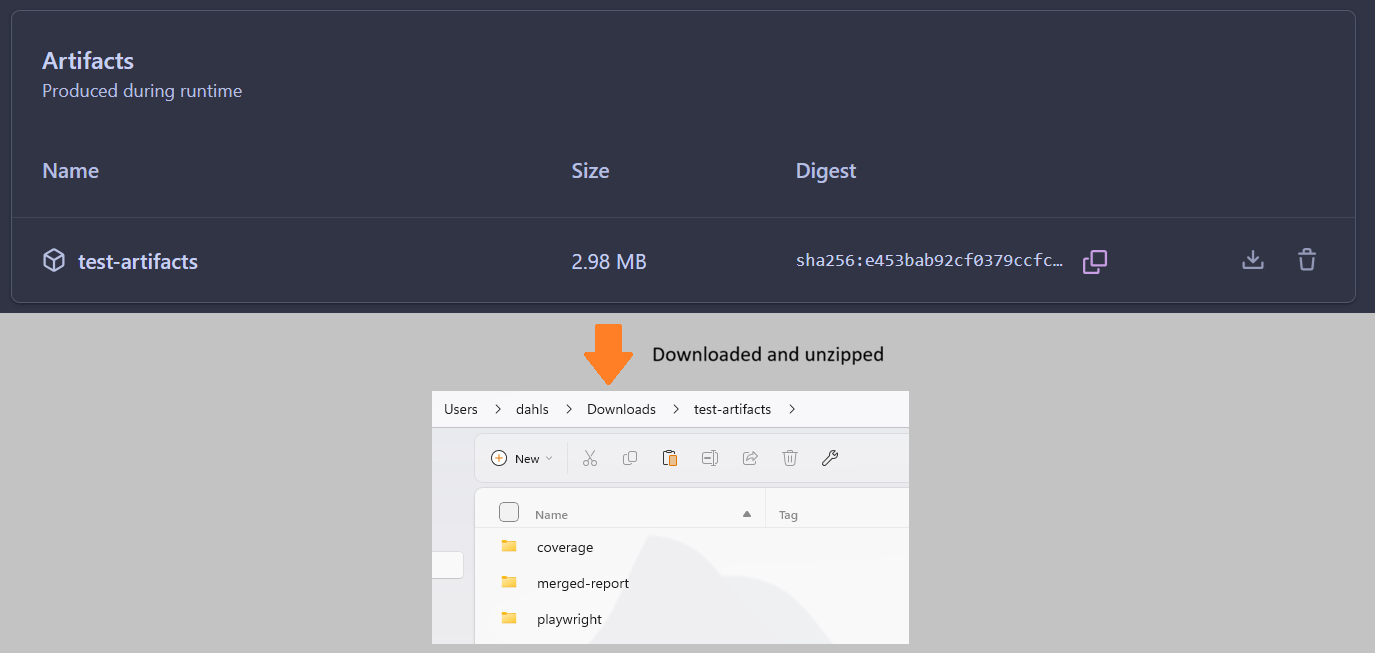Copy the sha256 digest to clipboard
Screen dimensions: 1375x653
click(x=1095, y=261)
